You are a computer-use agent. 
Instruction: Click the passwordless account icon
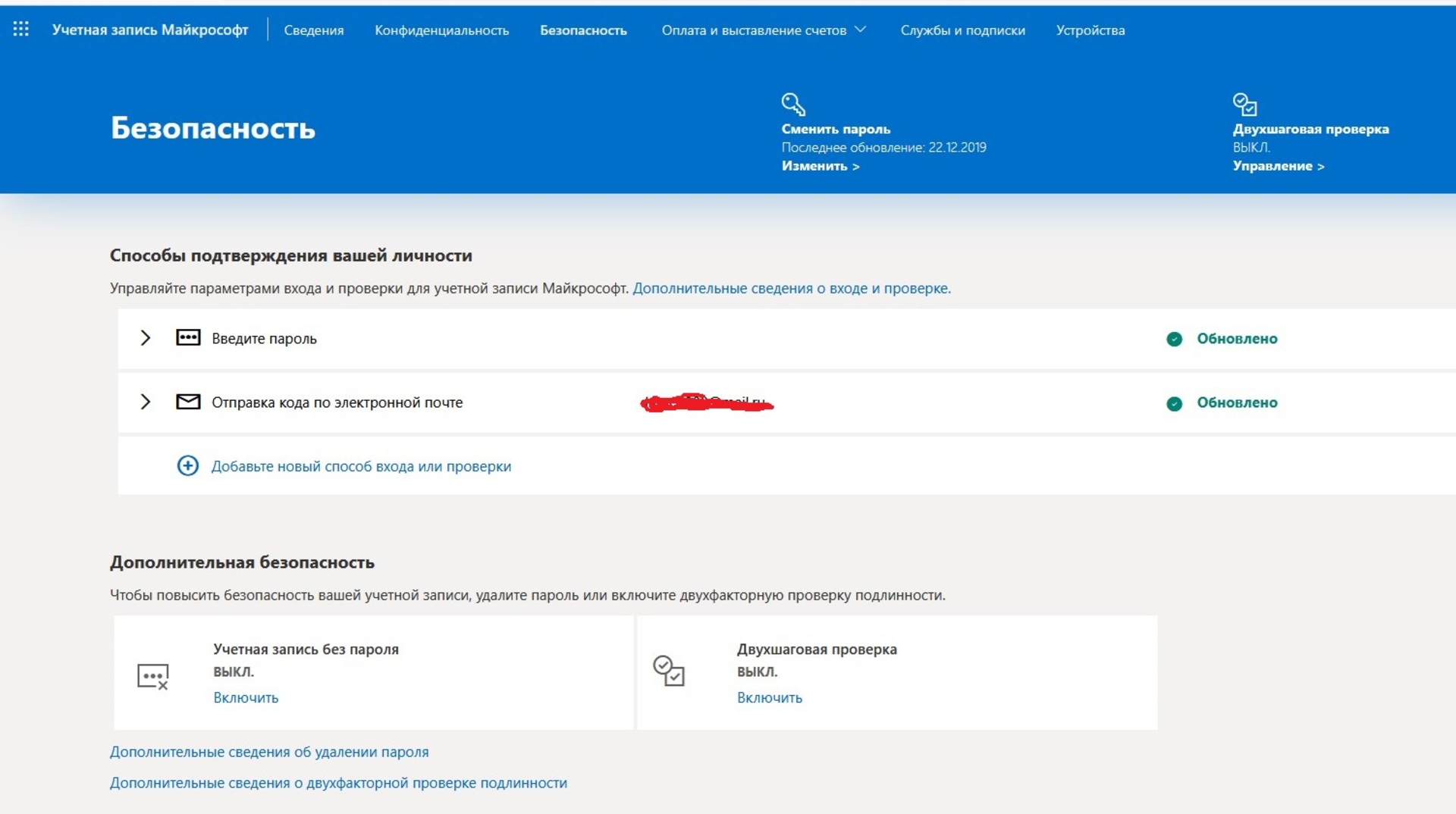(152, 676)
